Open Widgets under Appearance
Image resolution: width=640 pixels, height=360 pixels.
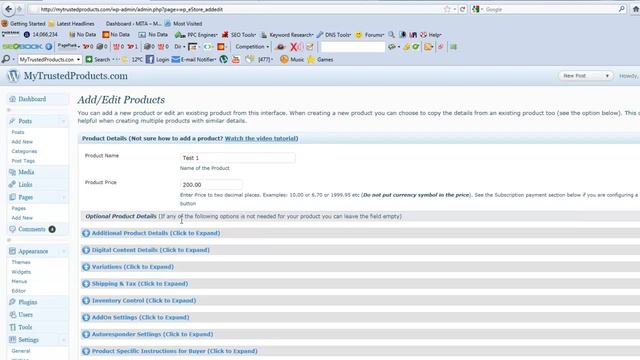coord(21,272)
